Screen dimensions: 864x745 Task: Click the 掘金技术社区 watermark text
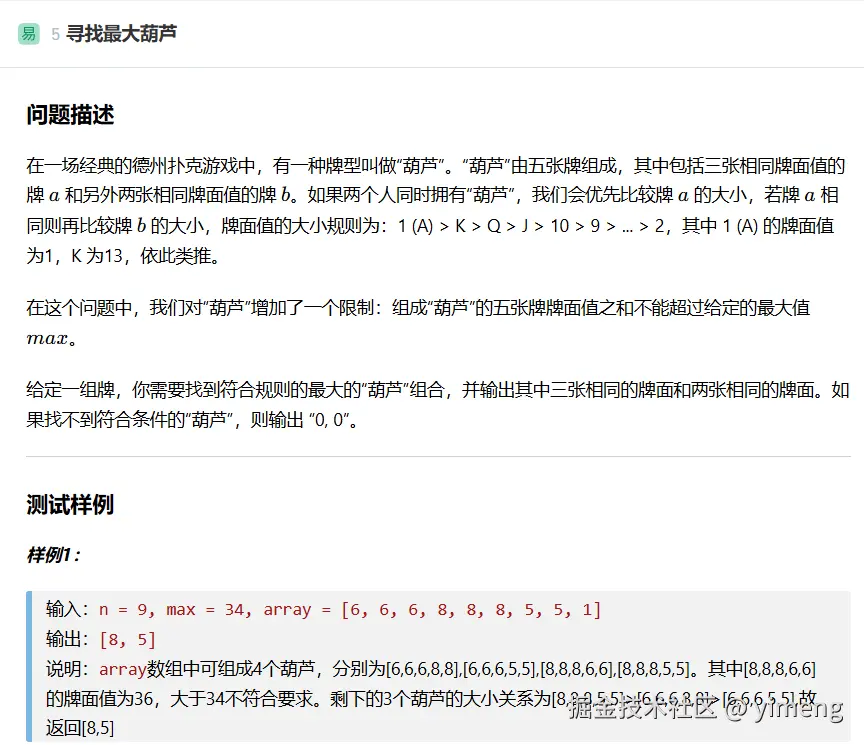click(640, 710)
